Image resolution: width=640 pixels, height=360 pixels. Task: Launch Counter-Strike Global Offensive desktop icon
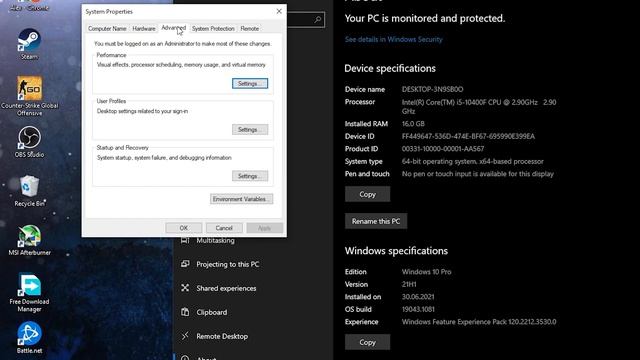point(29,95)
